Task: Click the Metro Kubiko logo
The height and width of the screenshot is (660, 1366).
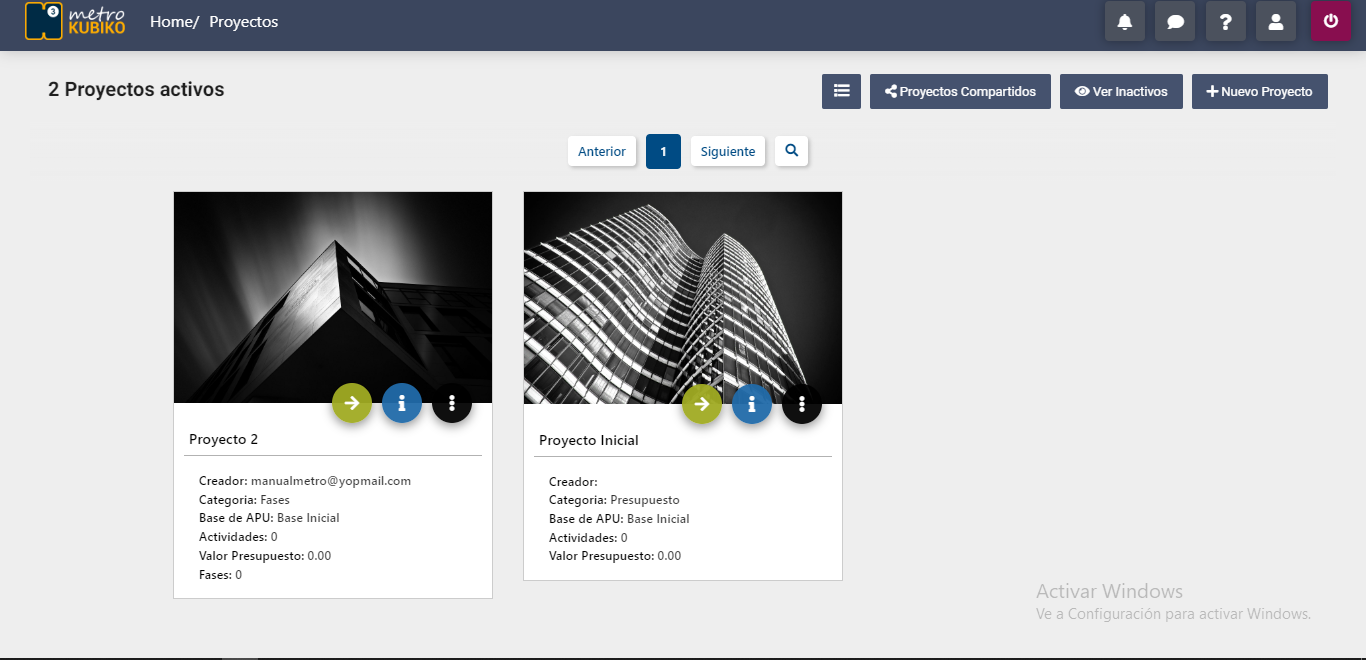Action: [x=76, y=21]
